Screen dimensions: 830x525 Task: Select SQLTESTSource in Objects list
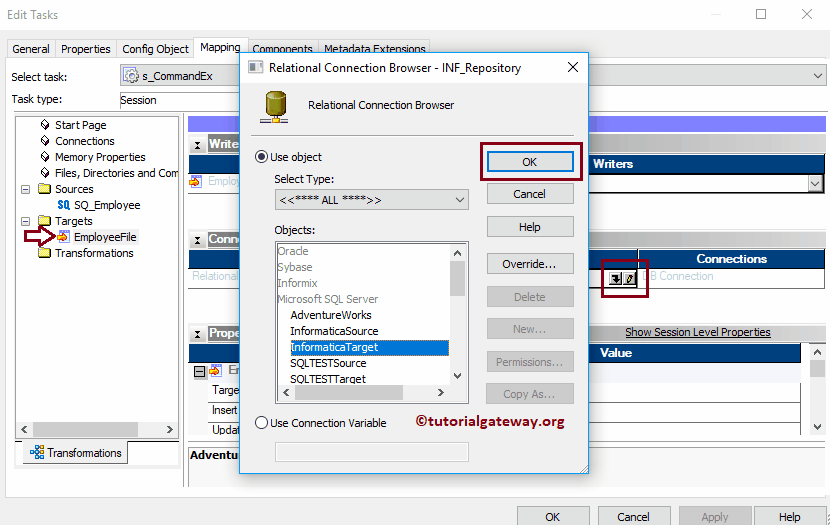coord(328,363)
